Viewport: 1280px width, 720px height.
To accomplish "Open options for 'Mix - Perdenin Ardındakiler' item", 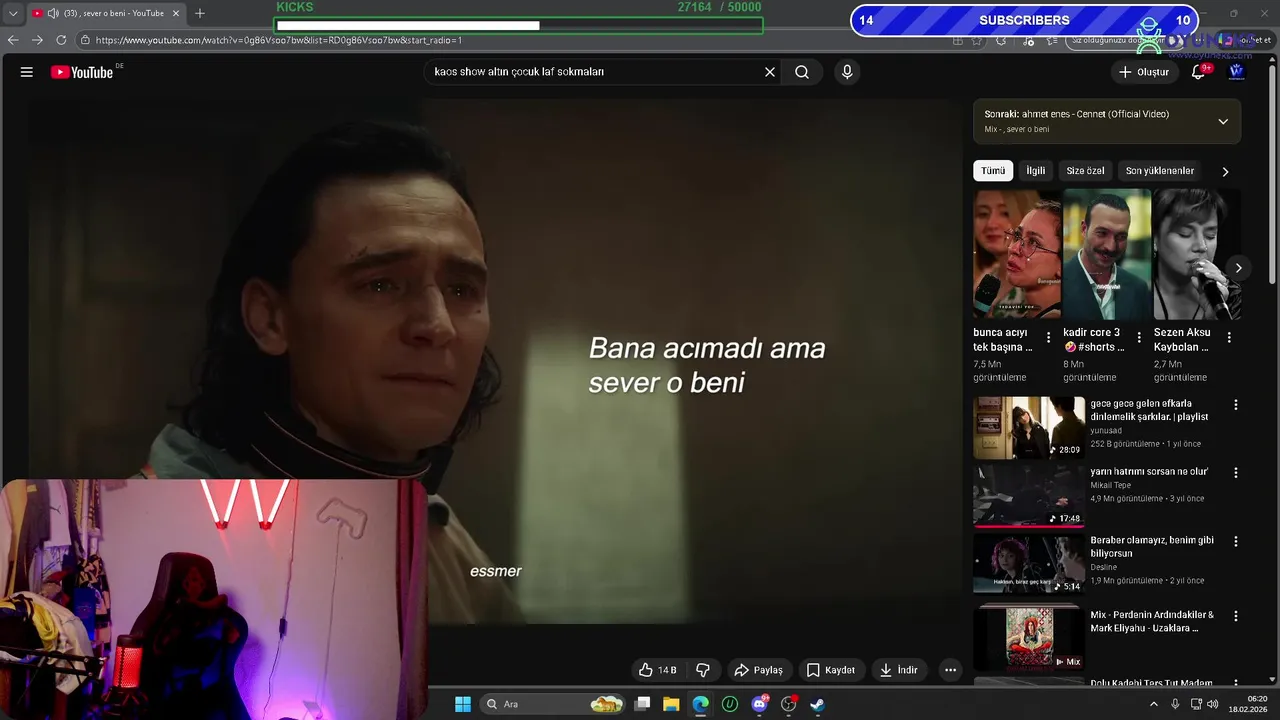I will 1235,616.
